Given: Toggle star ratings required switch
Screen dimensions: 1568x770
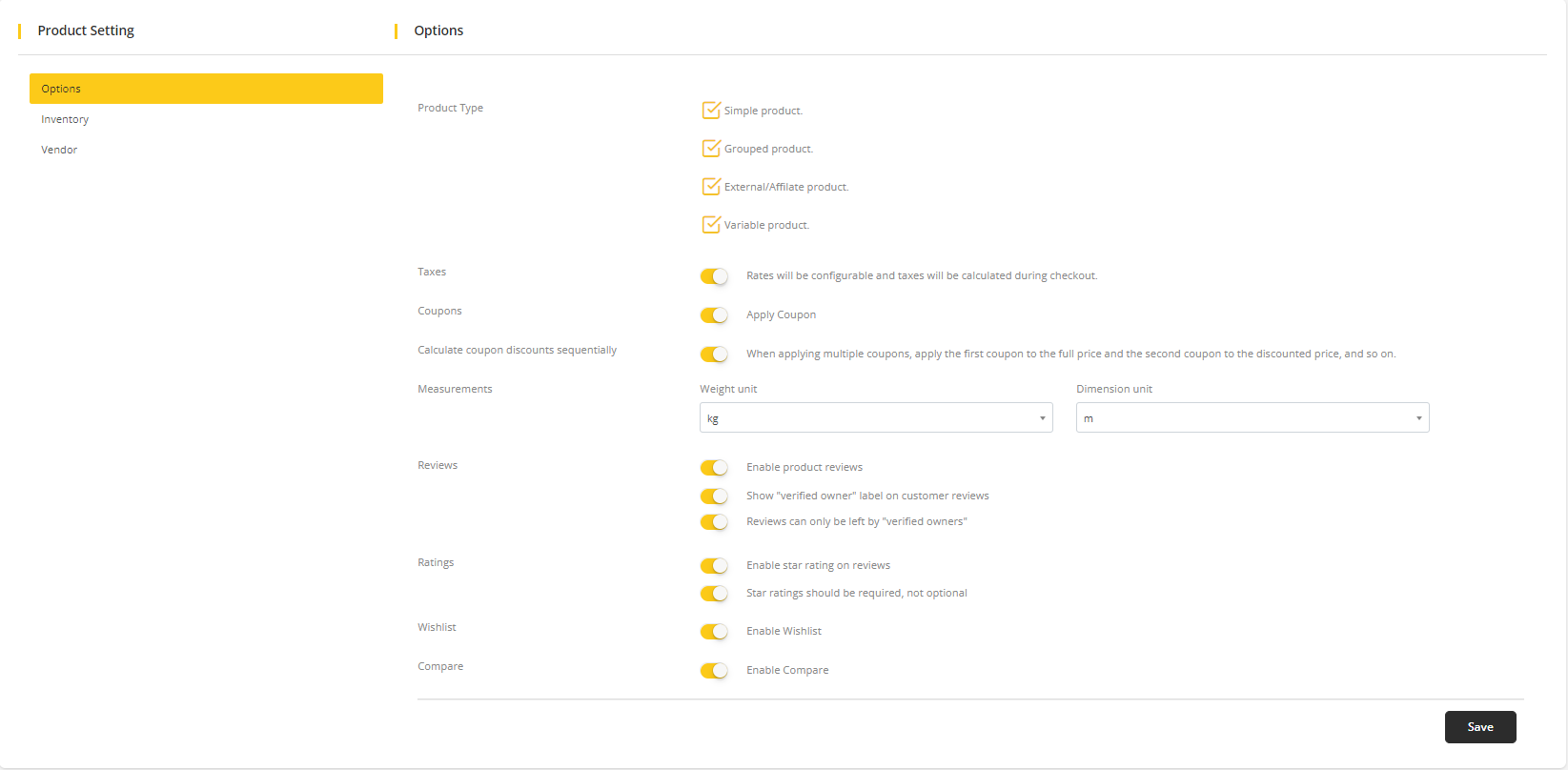Looking at the screenshot, I should pos(714,594).
